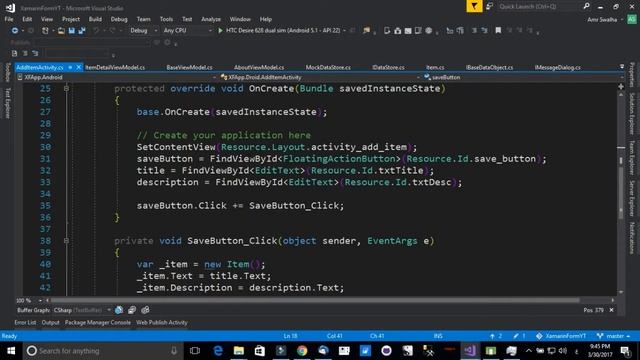This screenshot has height=360, width=640.
Task: Switch to the IMessageDialog.cs tab
Action: [x=558, y=67]
